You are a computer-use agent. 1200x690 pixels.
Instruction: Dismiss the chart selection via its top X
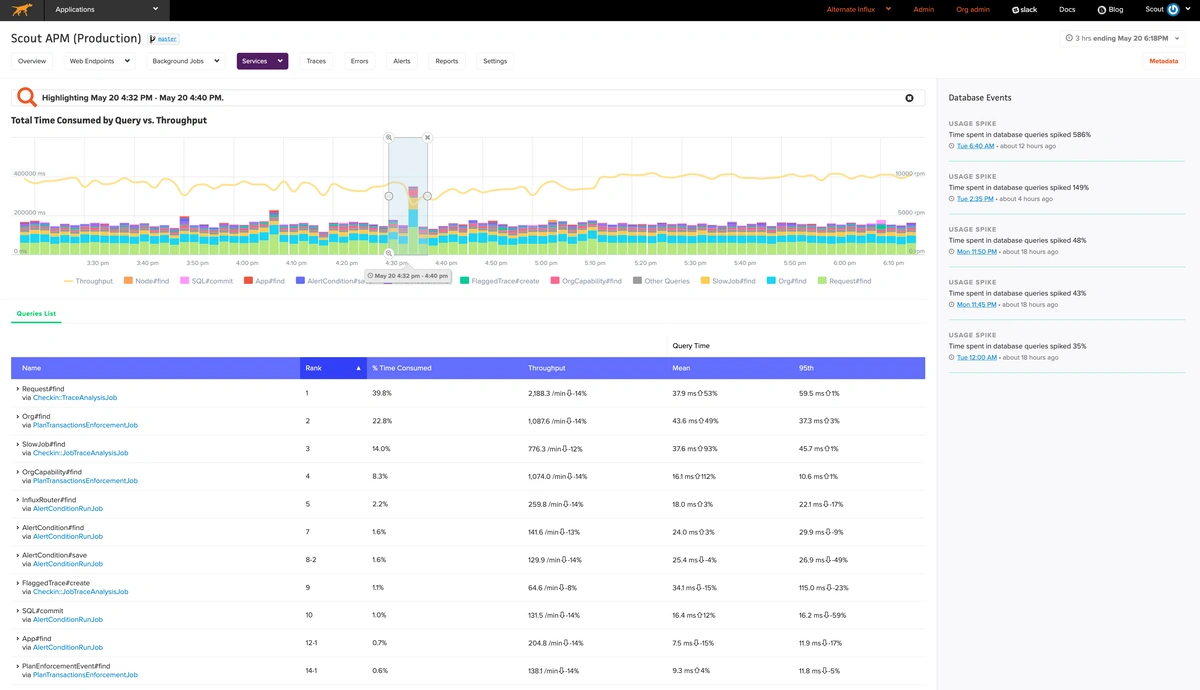click(427, 138)
